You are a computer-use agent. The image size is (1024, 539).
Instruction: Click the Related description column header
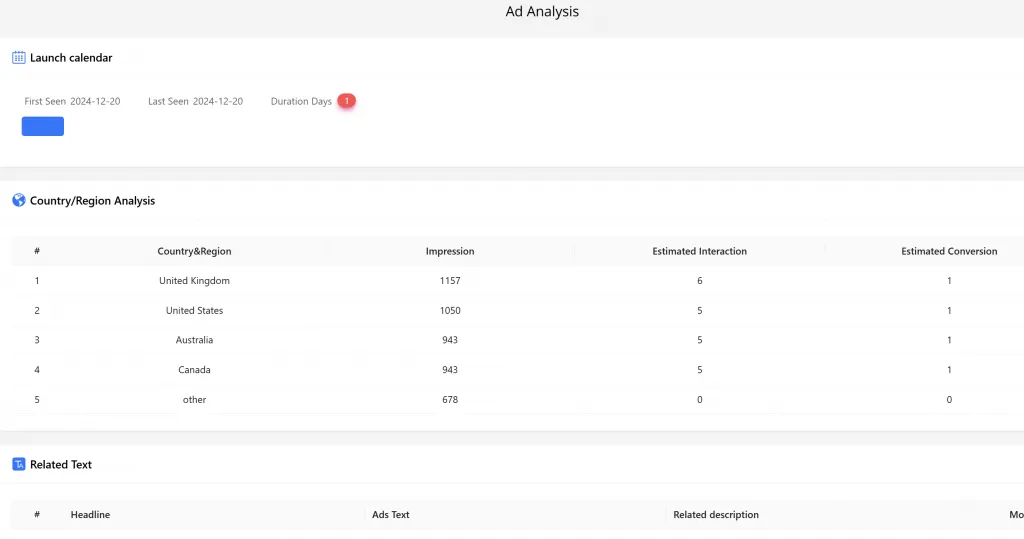(x=716, y=515)
